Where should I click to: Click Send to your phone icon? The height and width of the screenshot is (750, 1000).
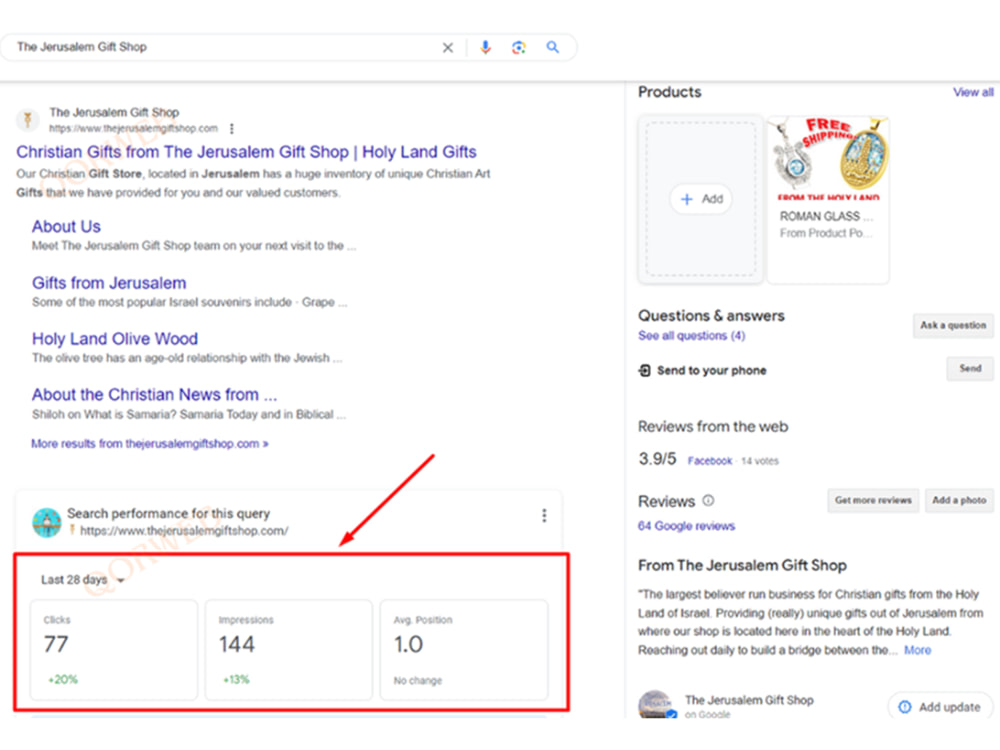pos(645,371)
